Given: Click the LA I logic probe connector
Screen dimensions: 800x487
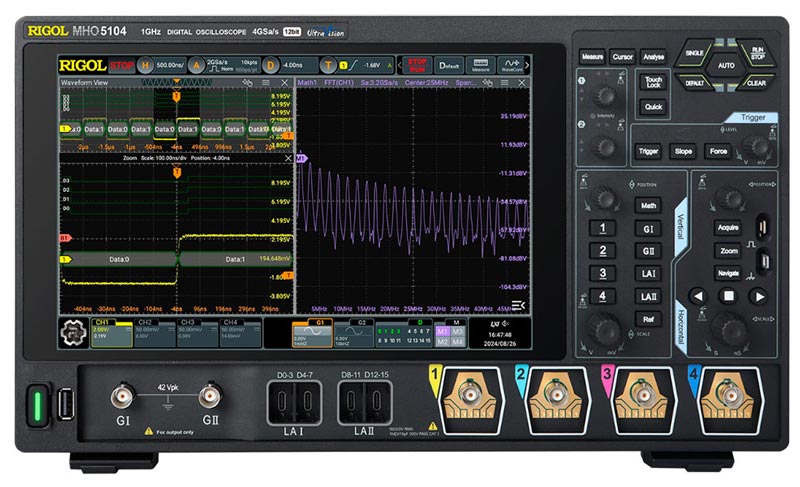Looking at the screenshot, I should [294, 402].
